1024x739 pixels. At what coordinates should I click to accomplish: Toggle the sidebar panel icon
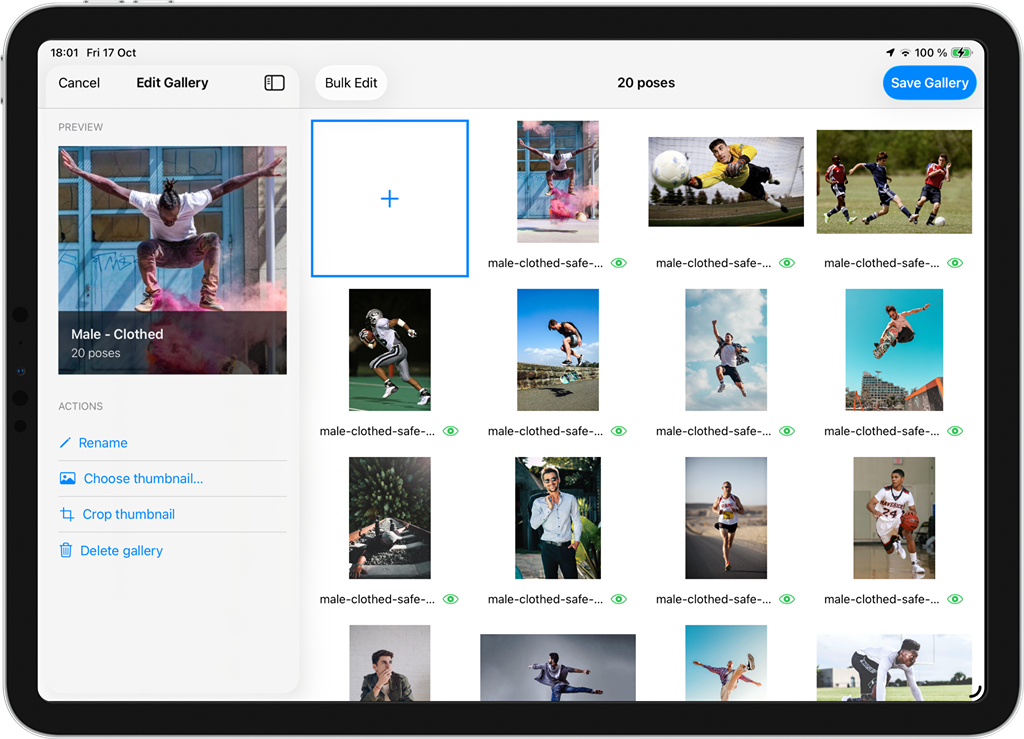coord(274,83)
